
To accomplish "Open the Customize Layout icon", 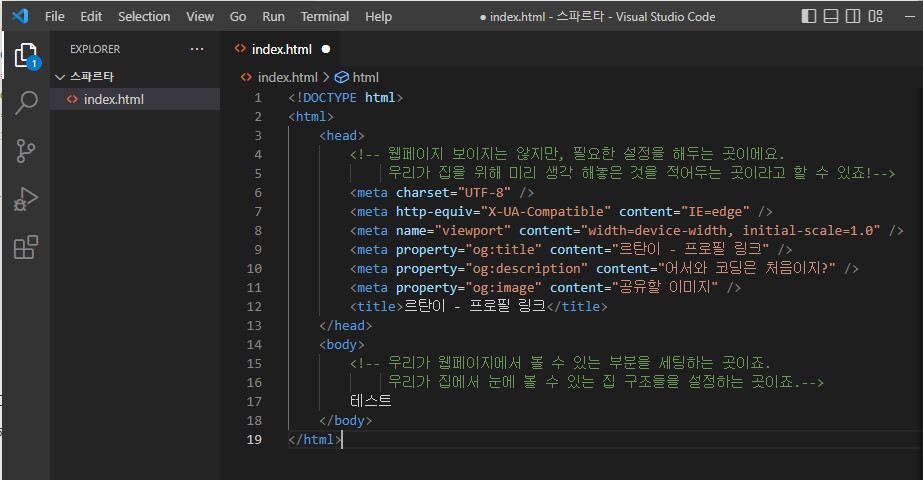I will point(875,16).
